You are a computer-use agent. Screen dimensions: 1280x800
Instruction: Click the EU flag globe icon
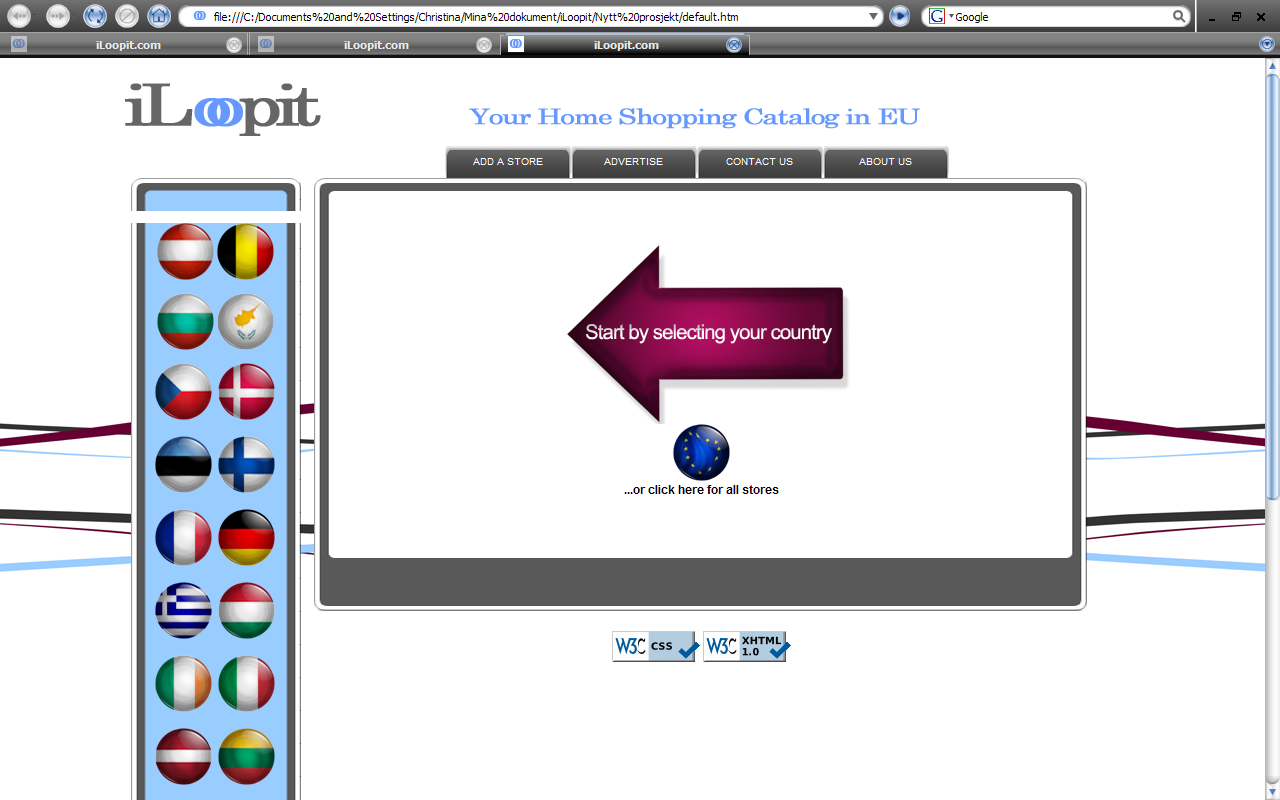(701, 453)
